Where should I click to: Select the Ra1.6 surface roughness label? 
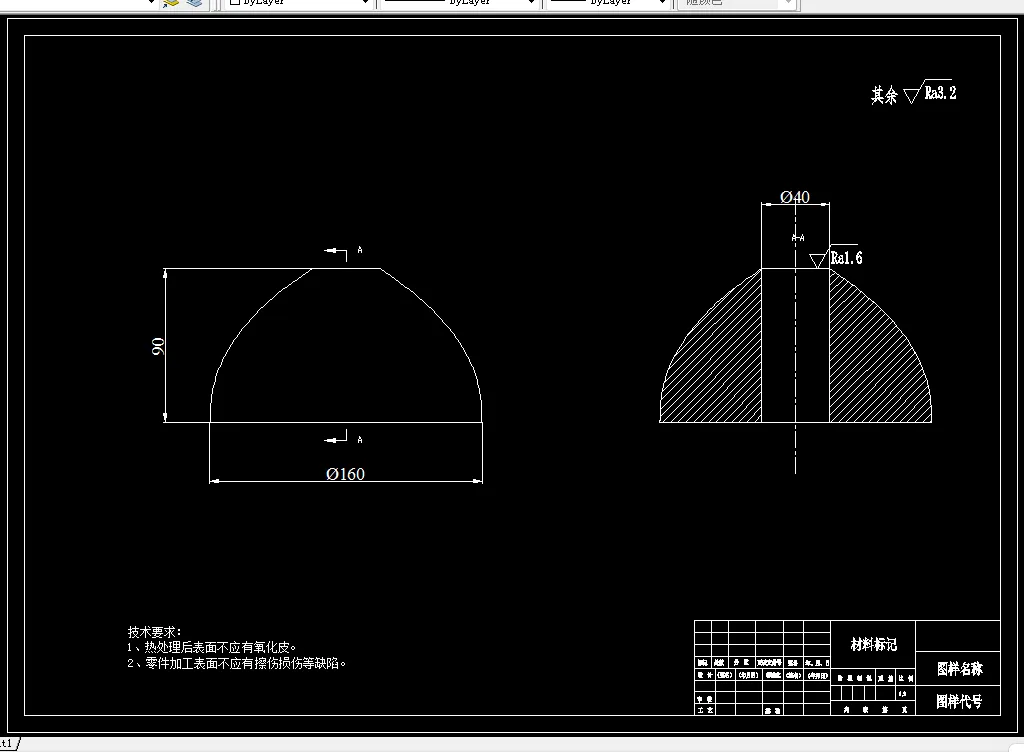tap(846, 258)
